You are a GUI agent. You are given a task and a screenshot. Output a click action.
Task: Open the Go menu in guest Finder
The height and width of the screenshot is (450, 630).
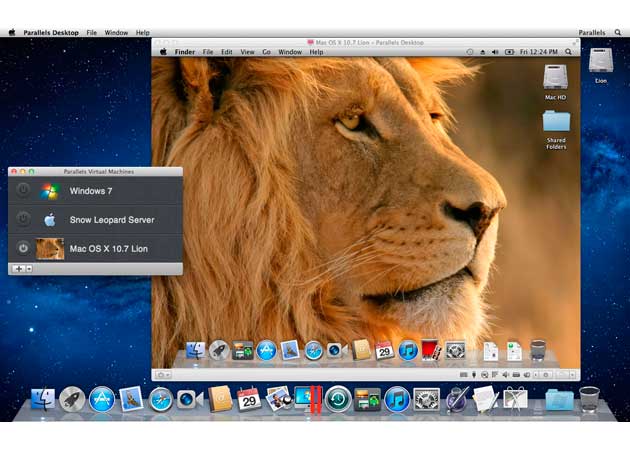tap(266, 51)
